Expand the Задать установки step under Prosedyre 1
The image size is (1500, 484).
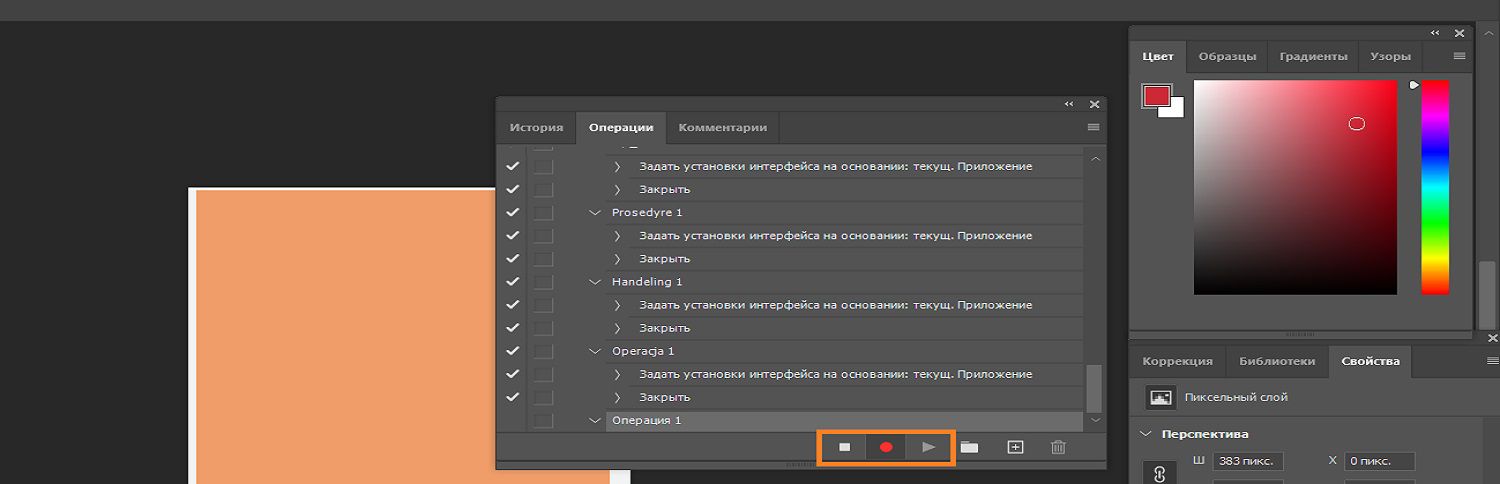coord(617,236)
